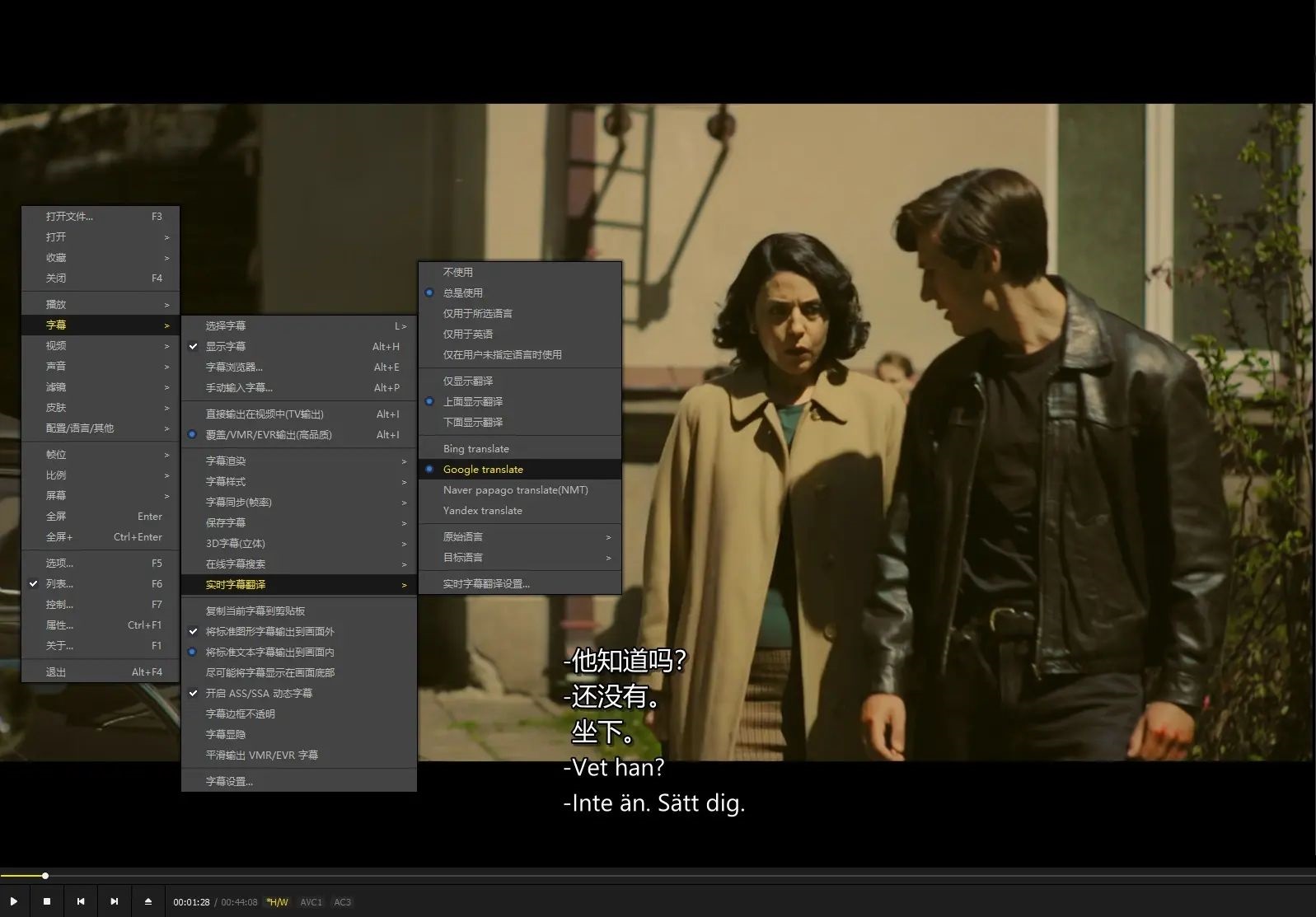Screen dimensions: 1316x917
Task: Click the AVC1 video codec badge
Action: click(x=311, y=902)
